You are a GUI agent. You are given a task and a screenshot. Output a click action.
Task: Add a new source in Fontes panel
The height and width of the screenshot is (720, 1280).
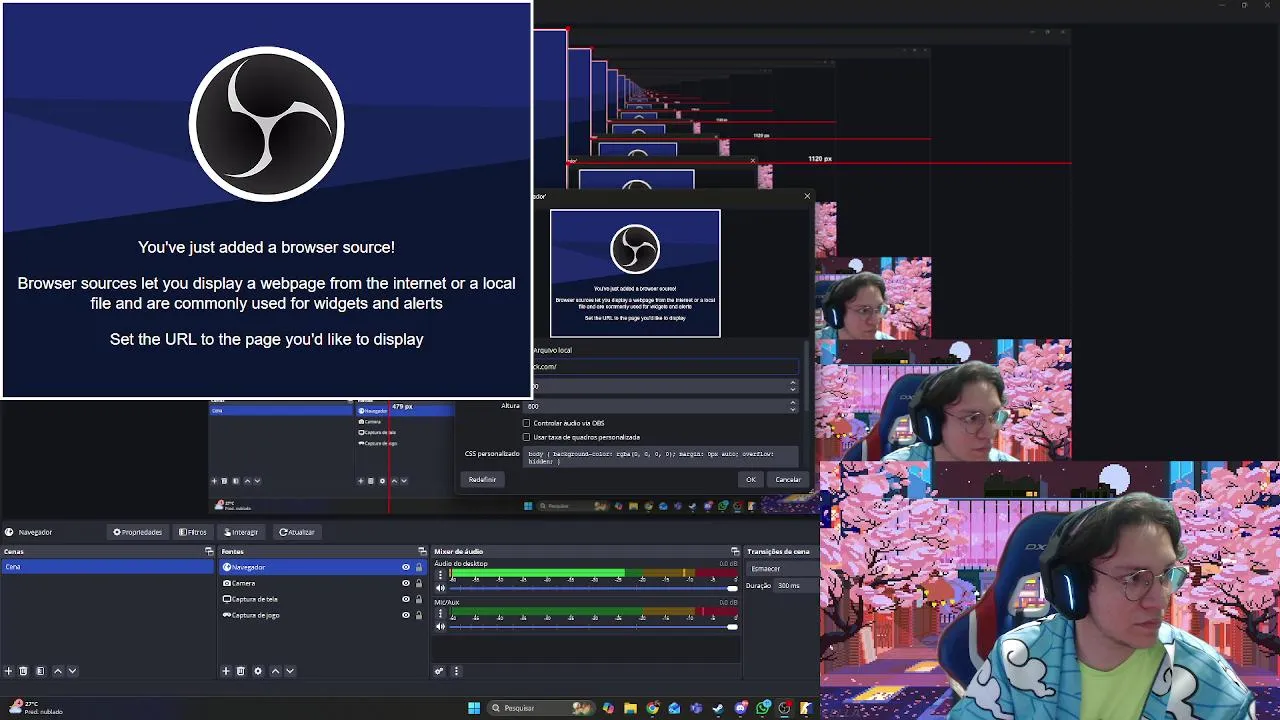point(226,671)
